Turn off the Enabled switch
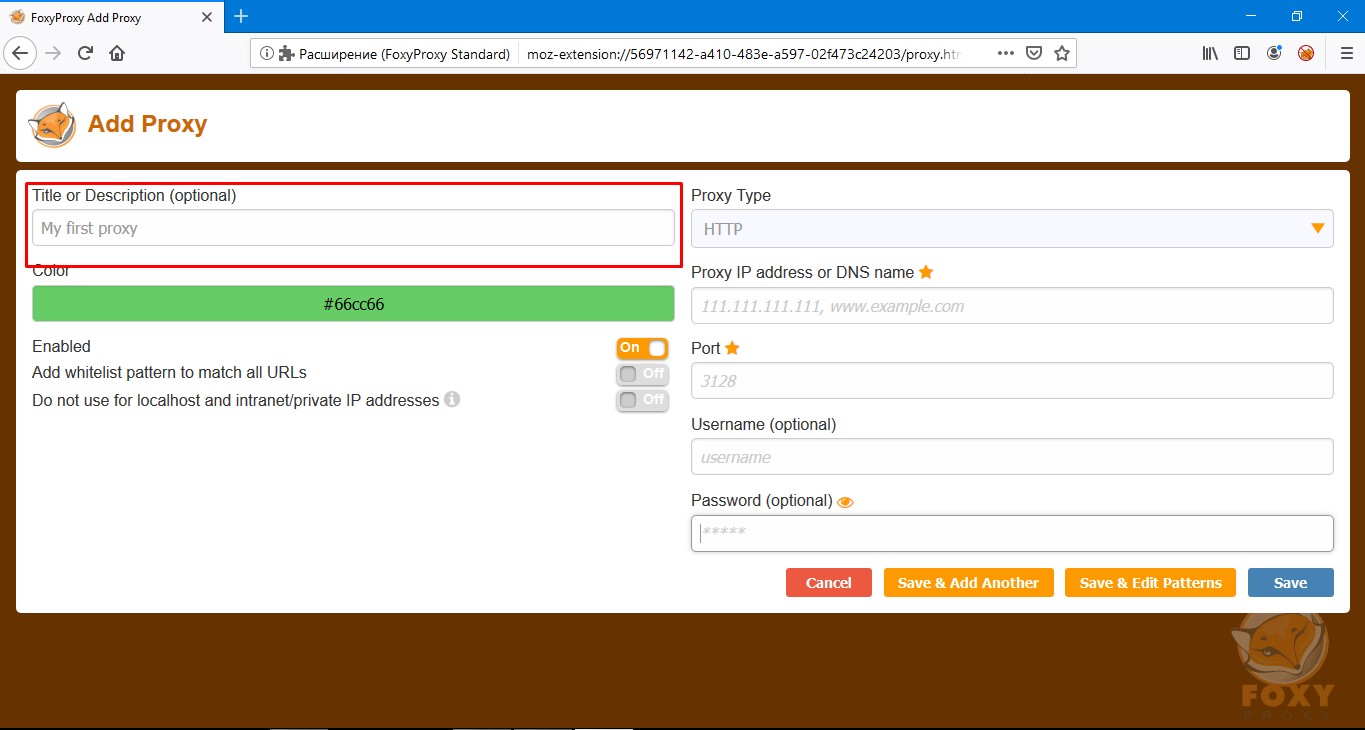 coord(642,348)
